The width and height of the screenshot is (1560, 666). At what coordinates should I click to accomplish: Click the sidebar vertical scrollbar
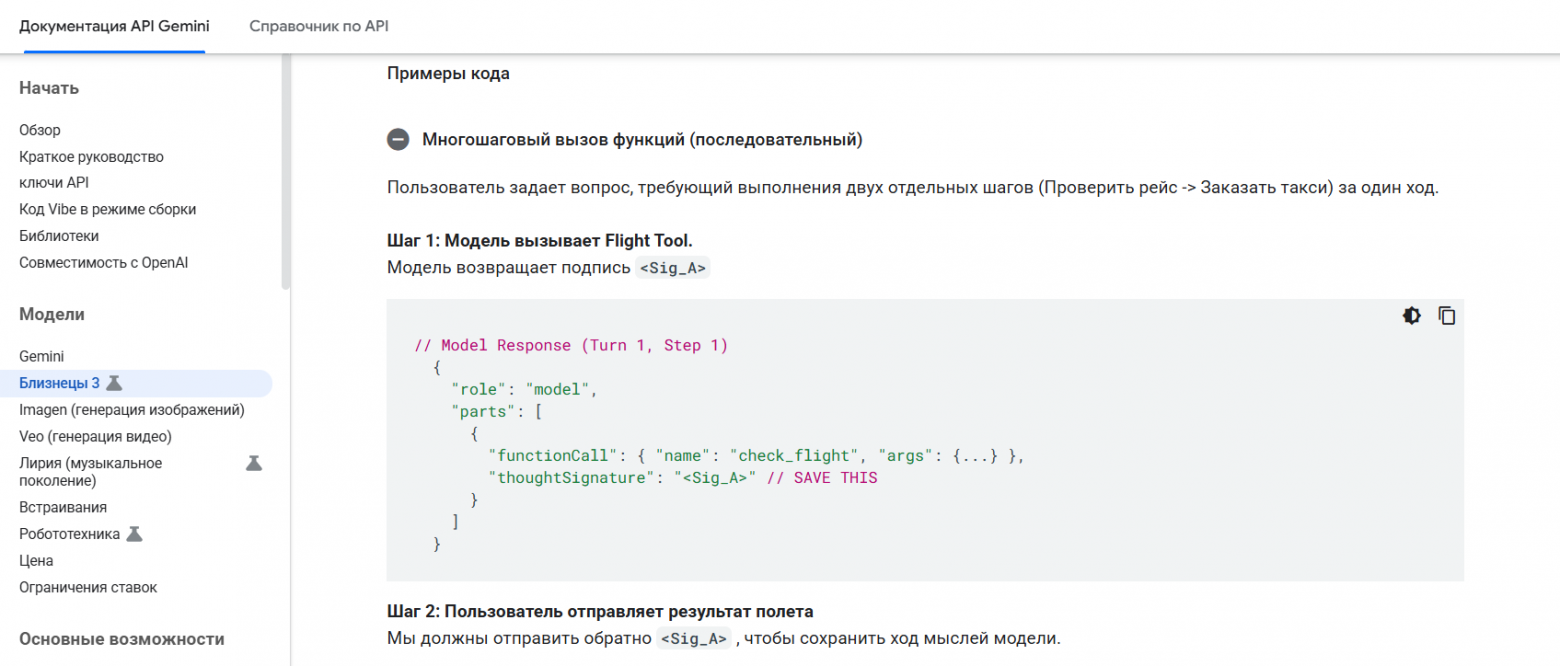286,170
